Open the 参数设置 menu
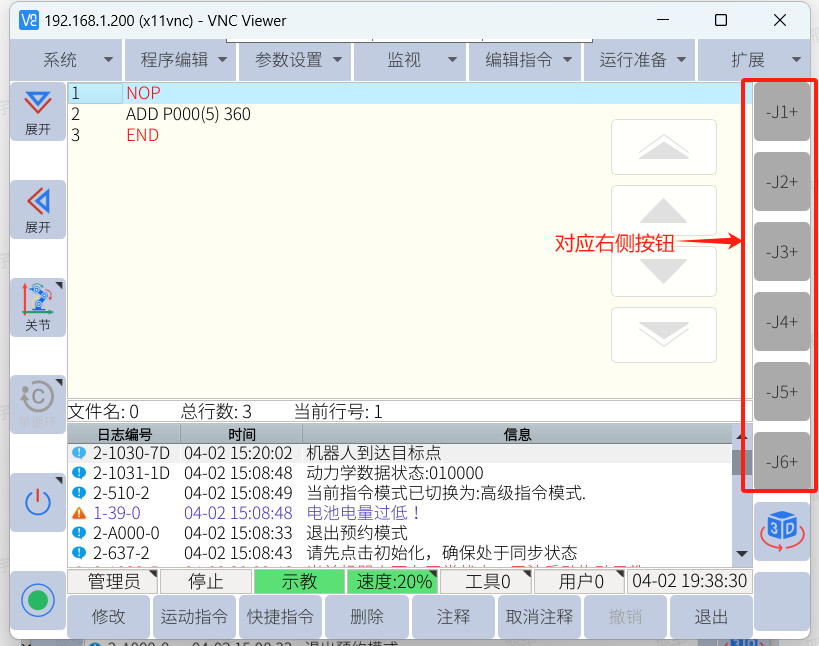The width and height of the screenshot is (819, 646). pos(295,60)
